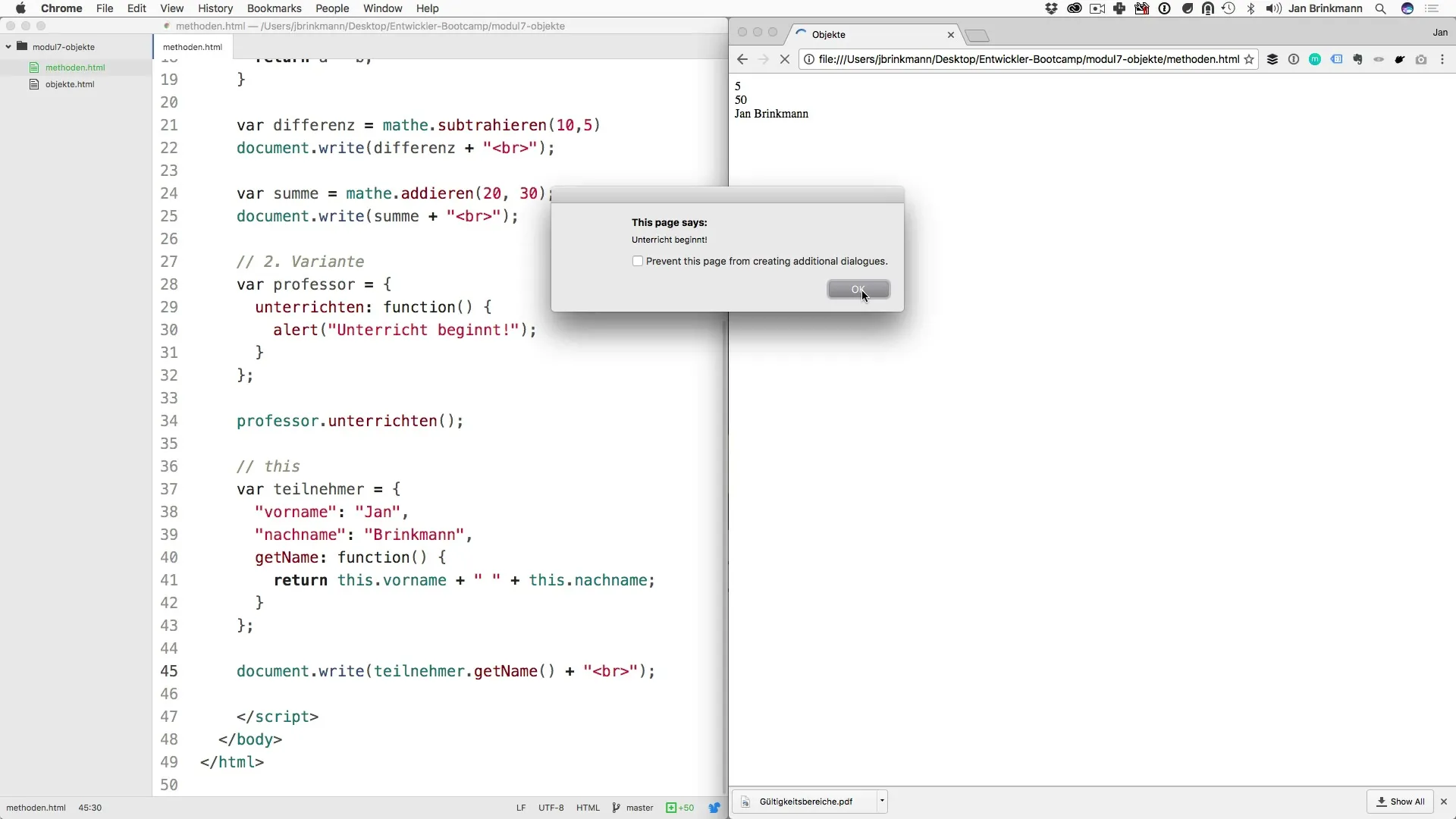Open the Chrome application menu
Screen dimensions: 1456x819
[61, 8]
